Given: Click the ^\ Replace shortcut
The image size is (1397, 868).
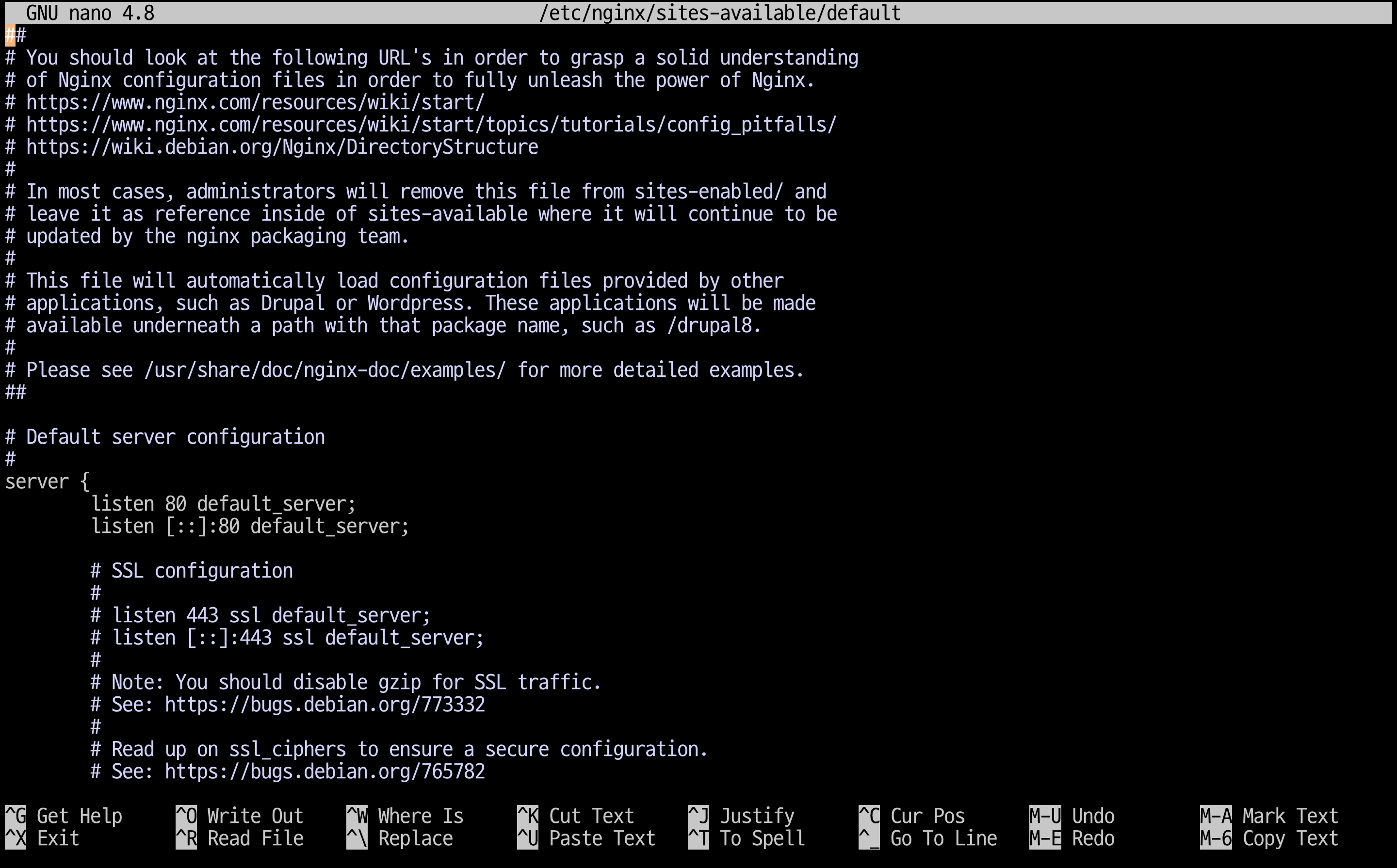Looking at the screenshot, I should point(400,838).
